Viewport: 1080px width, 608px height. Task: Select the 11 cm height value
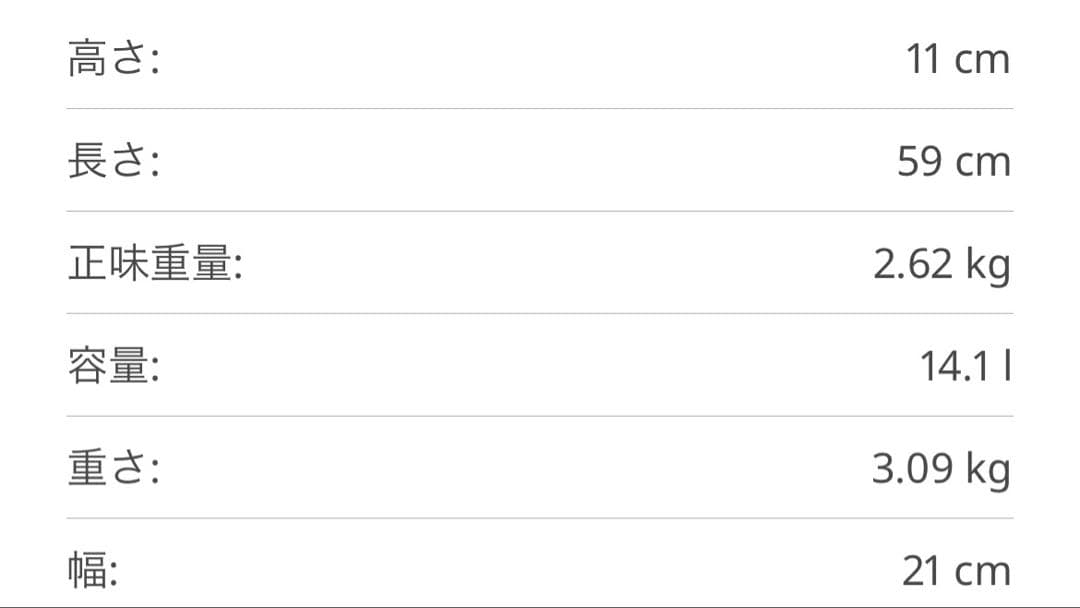pos(957,60)
